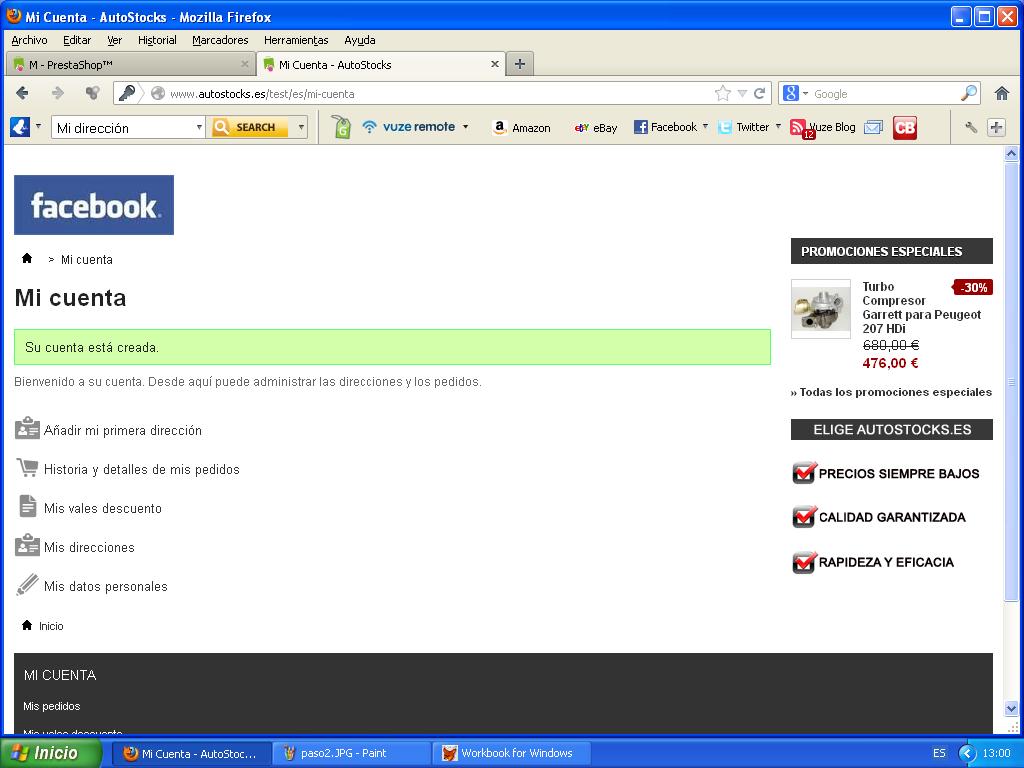
Task: Click the blue toolbar logo icon
Action: 20,127
